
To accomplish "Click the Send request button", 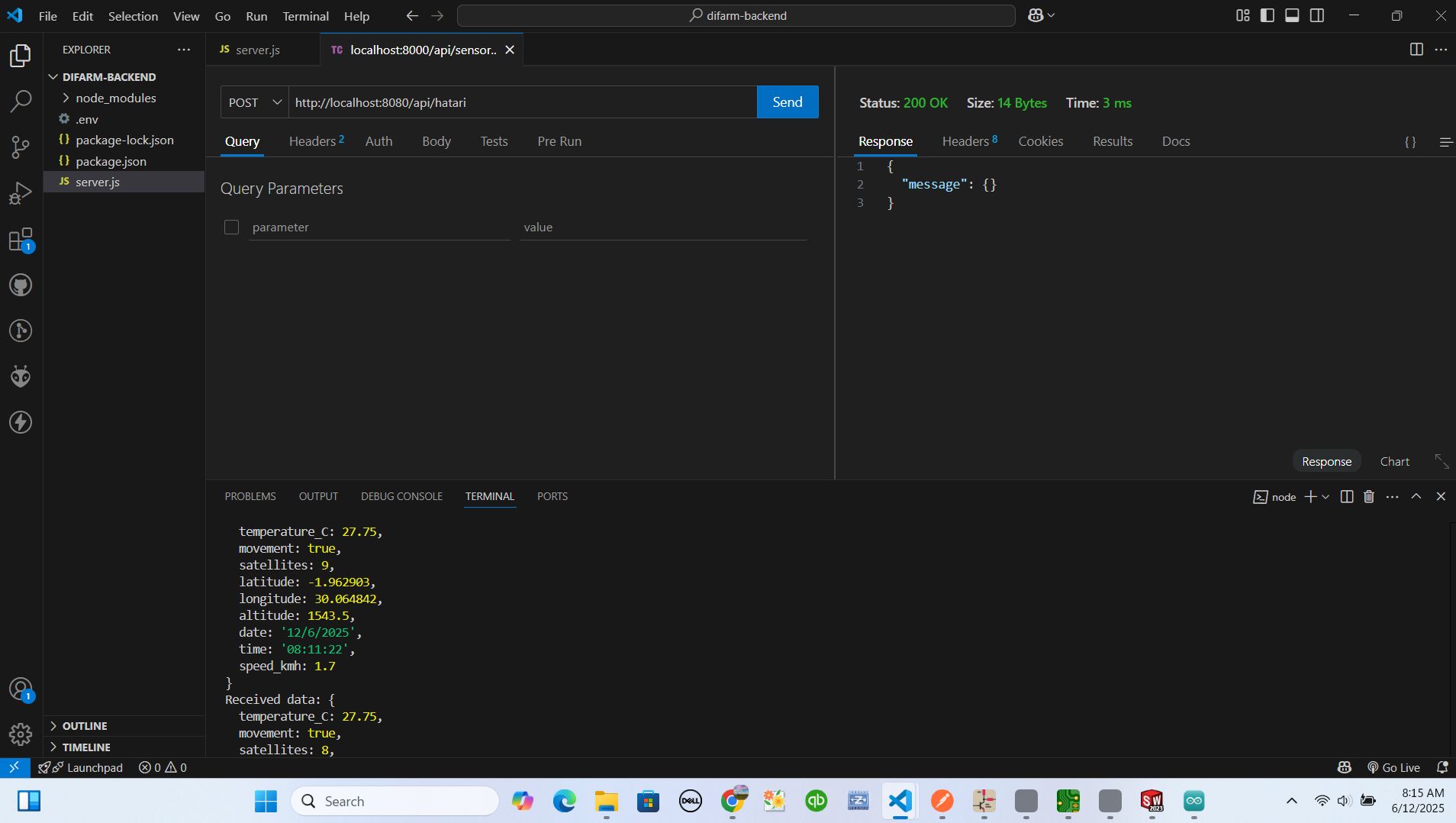I will (788, 102).
